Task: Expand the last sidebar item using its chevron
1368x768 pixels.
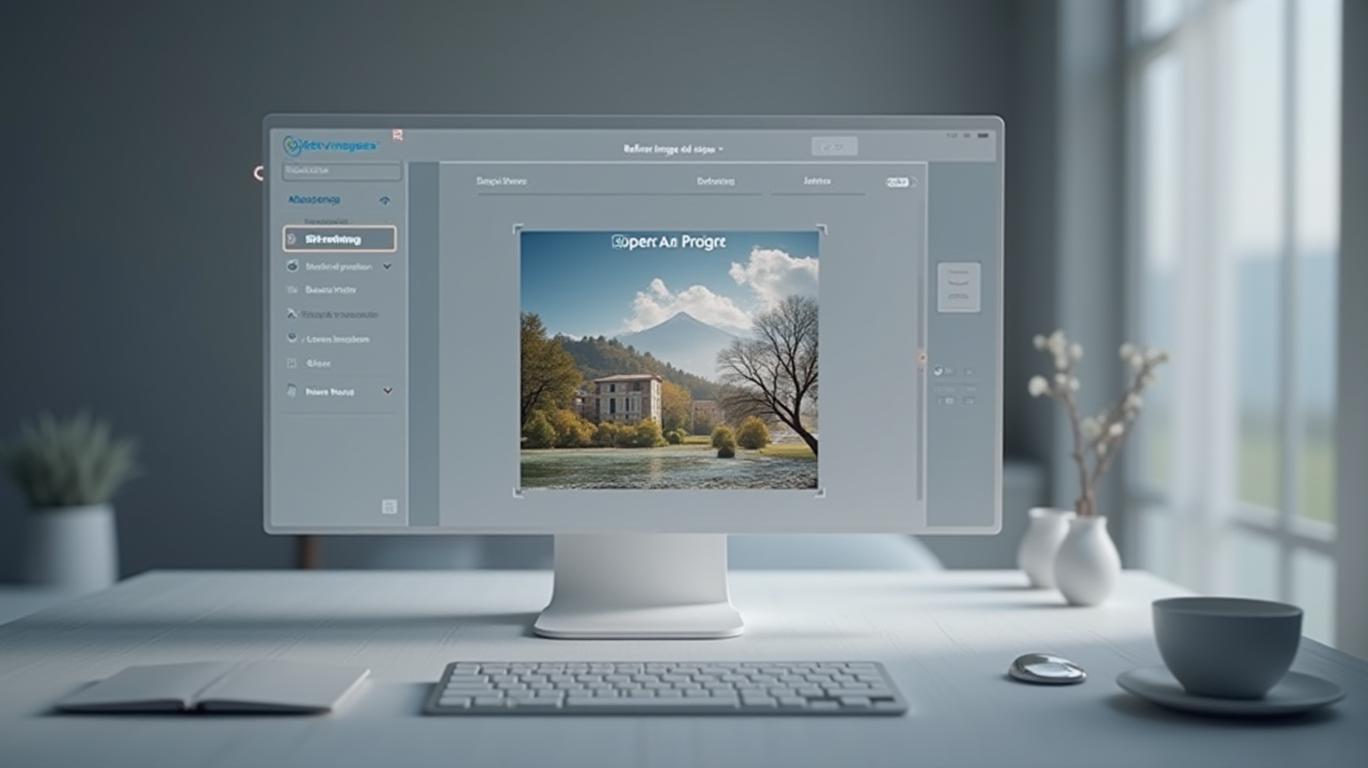Action: coord(387,391)
